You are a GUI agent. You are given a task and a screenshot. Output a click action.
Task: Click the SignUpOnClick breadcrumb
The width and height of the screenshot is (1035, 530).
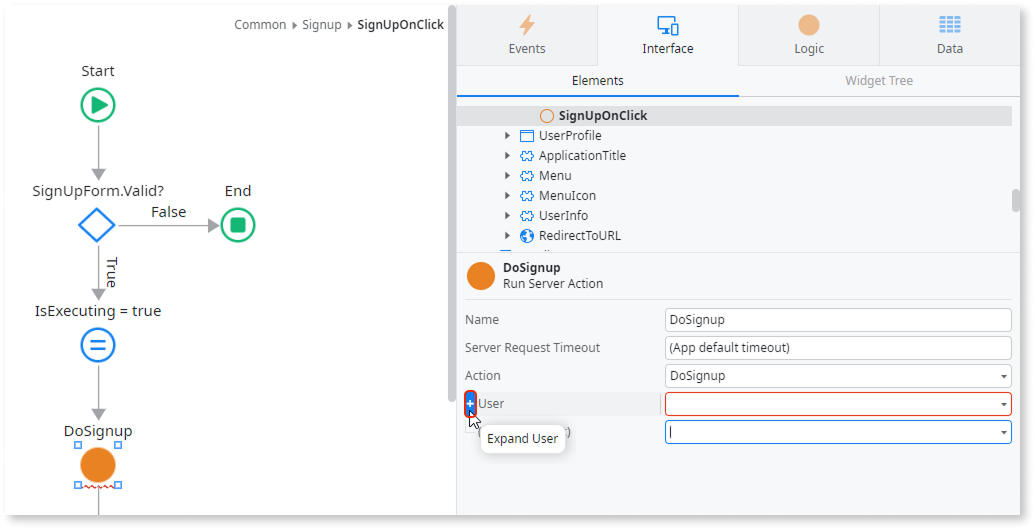pyautogui.click(x=400, y=25)
